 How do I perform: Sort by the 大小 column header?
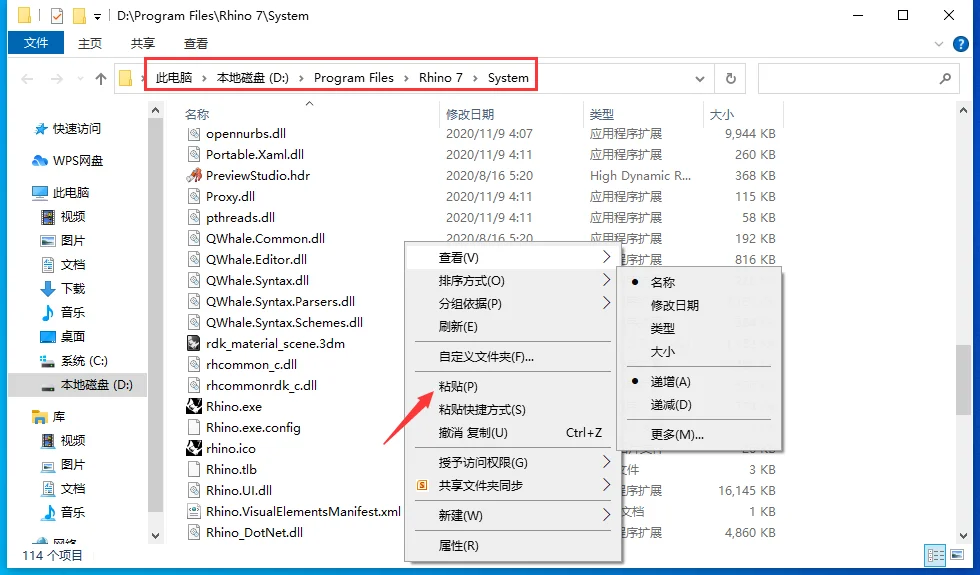[x=721, y=114]
